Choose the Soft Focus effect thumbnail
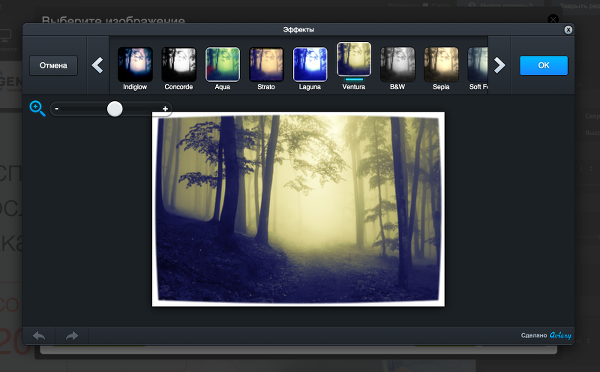 478,64
